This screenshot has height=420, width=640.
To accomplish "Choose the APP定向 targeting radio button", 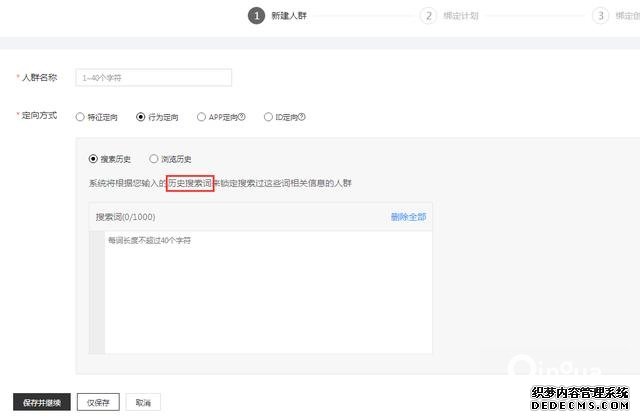I will point(202,117).
